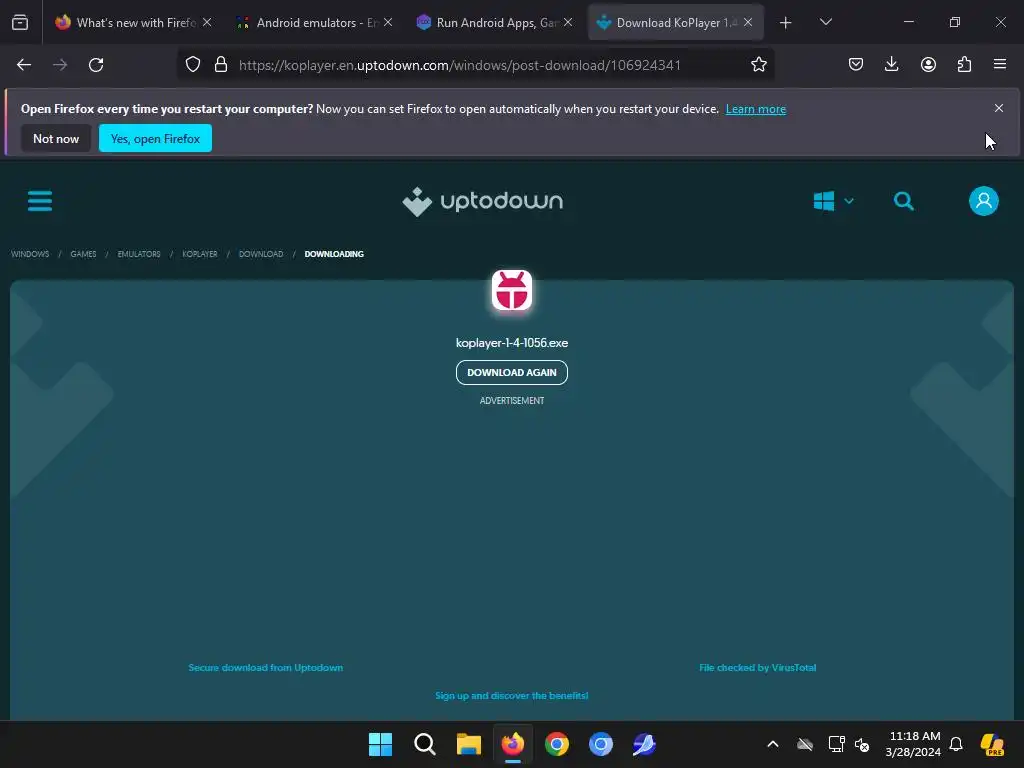1024x768 pixels.
Task: View site security padlock info
Action: [x=221, y=65]
